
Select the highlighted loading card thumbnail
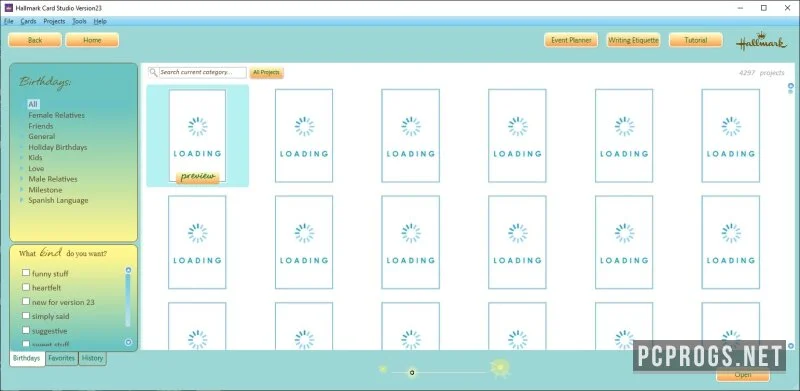[x=197, y=135]
